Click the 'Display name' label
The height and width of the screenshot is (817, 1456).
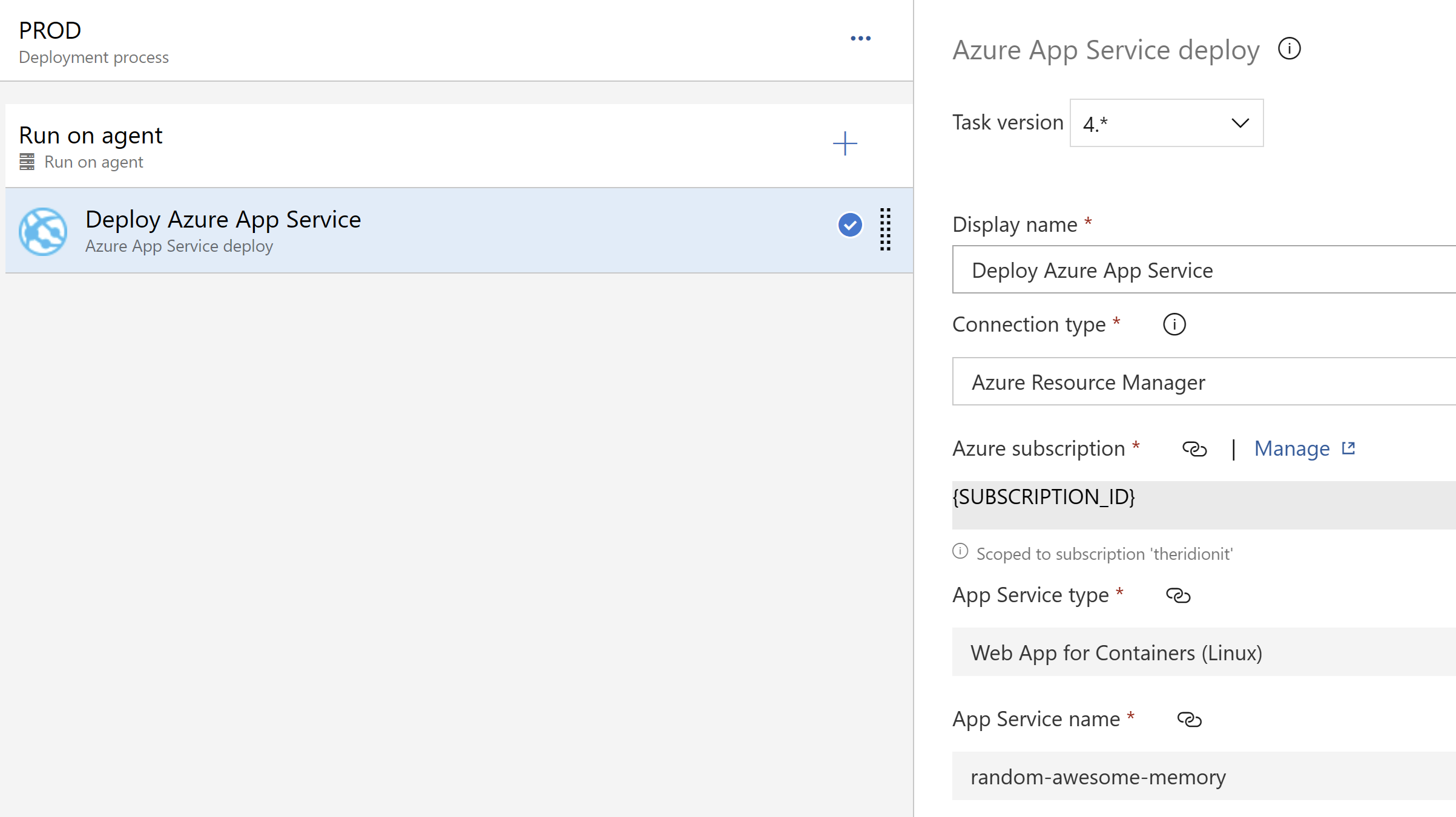coord(1015,225)
